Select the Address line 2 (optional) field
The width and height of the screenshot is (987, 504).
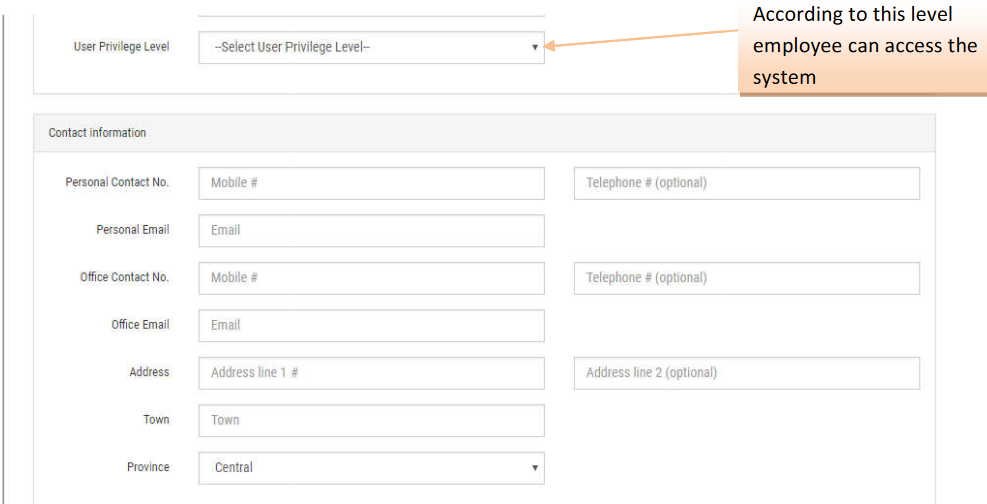click(x=746, y=373)
